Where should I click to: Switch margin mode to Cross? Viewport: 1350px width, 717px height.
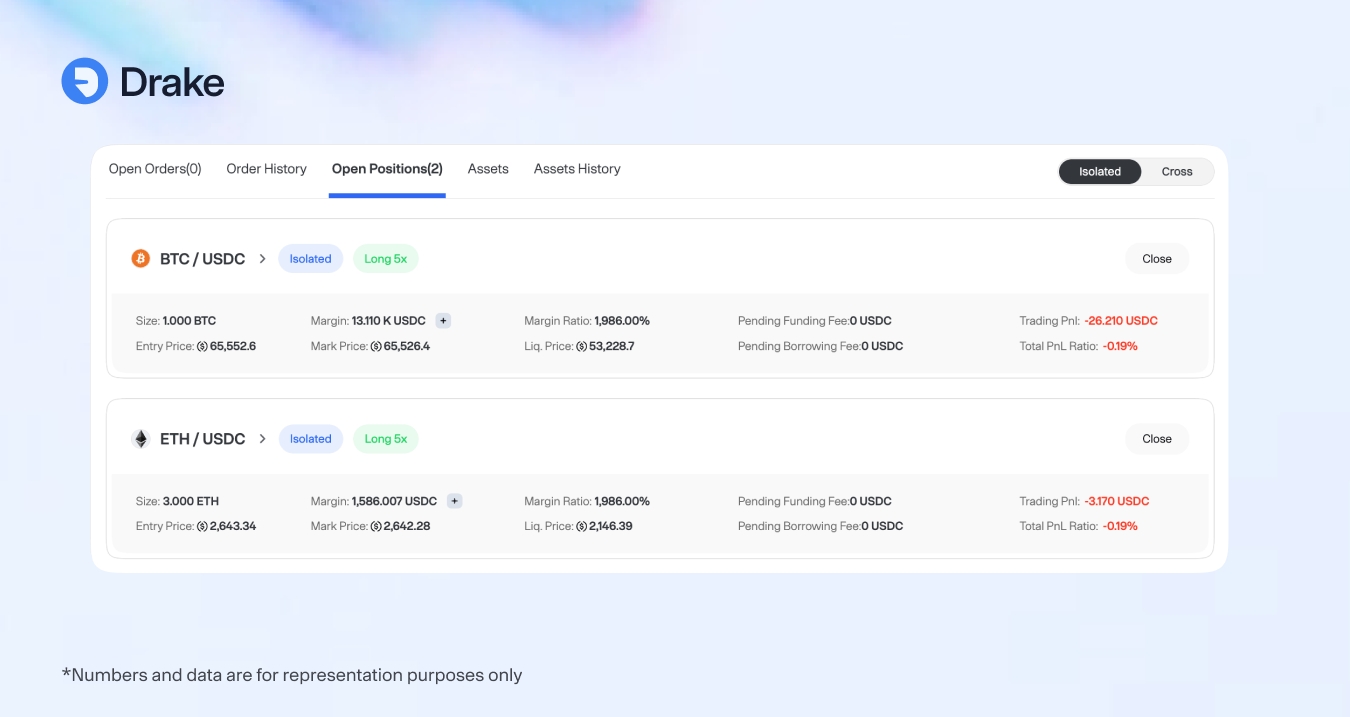[x=1176, y=172]
